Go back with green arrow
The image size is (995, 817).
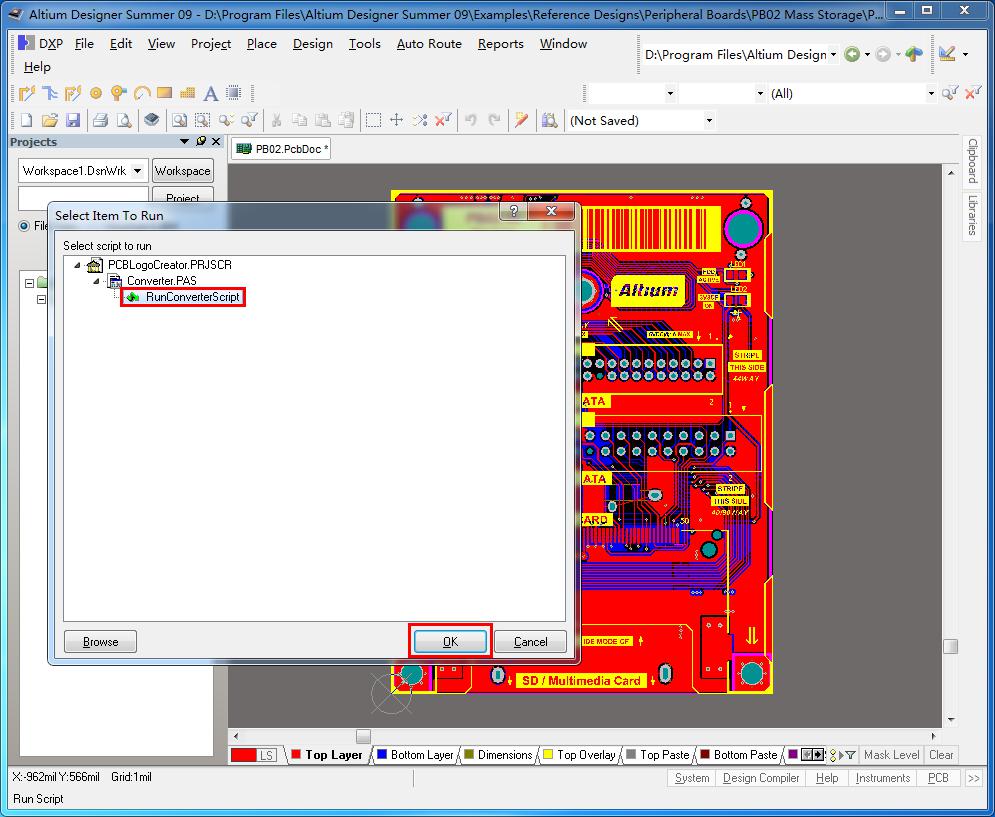point(852,55)
